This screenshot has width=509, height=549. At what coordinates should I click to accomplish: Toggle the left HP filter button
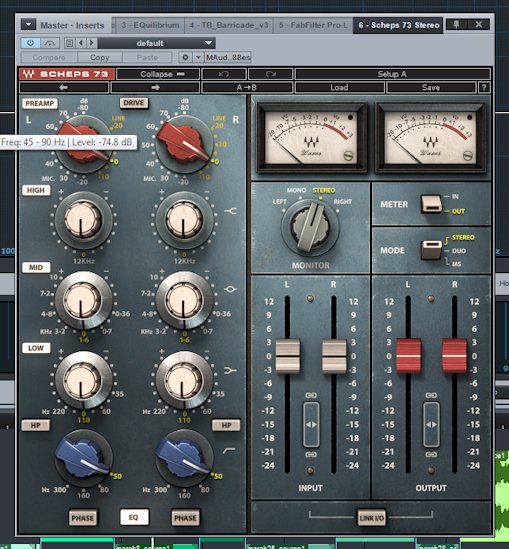(x=36, y=425)
